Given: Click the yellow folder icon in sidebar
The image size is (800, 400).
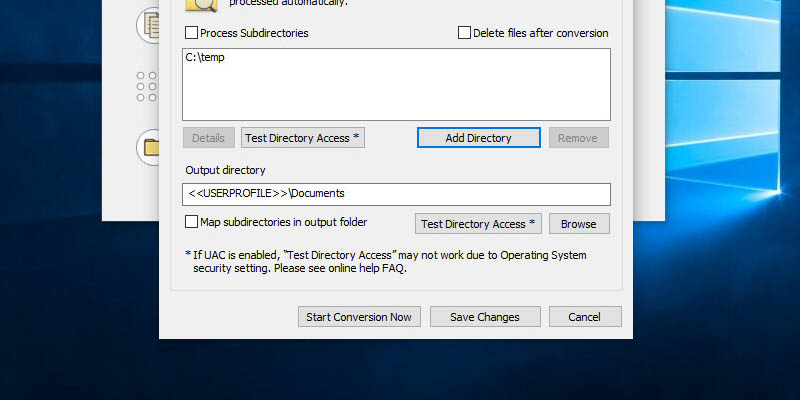Looking at the screenshot, I should 151,147.
